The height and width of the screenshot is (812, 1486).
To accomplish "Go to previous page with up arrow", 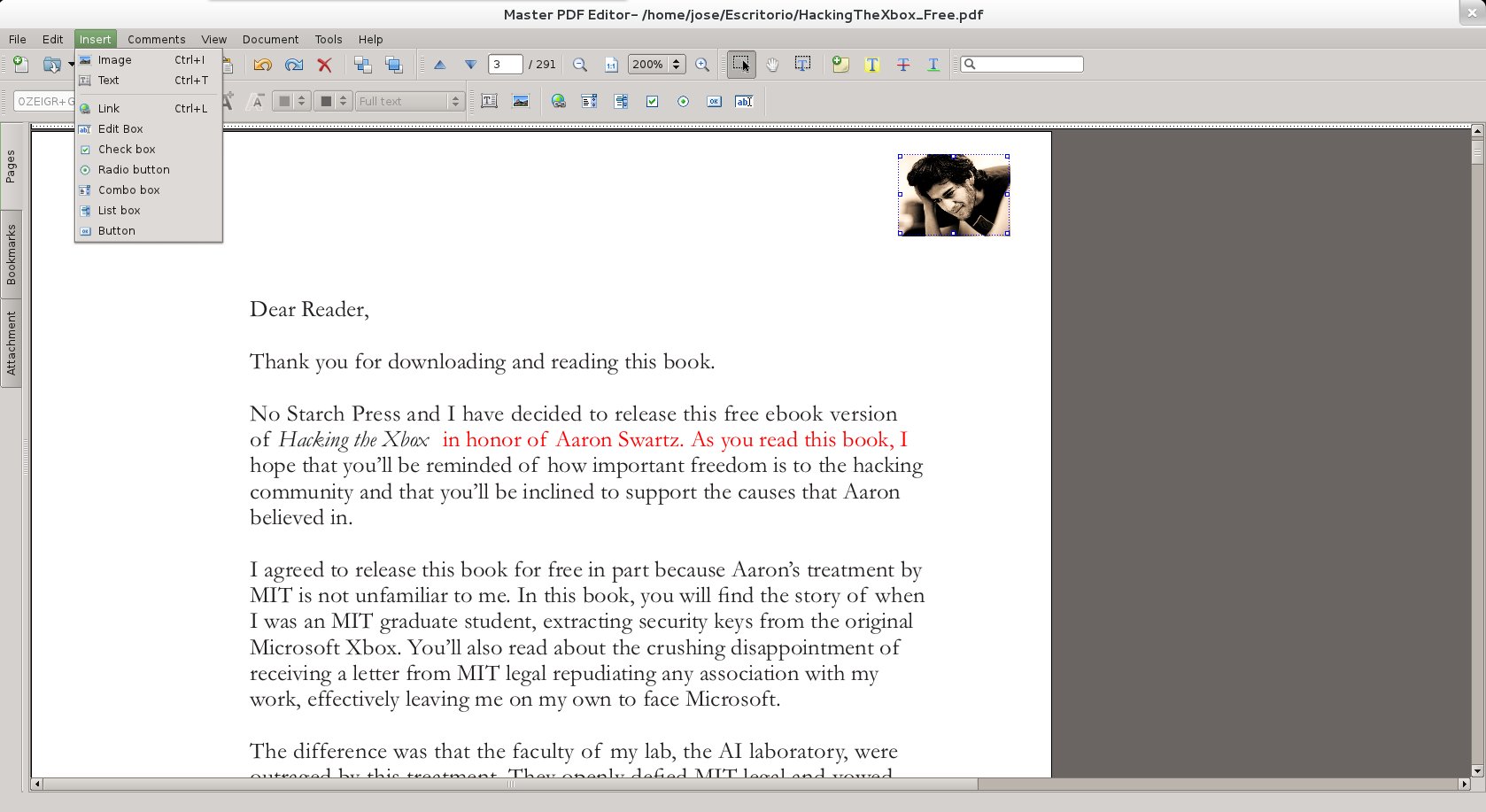I will point(439,65).
